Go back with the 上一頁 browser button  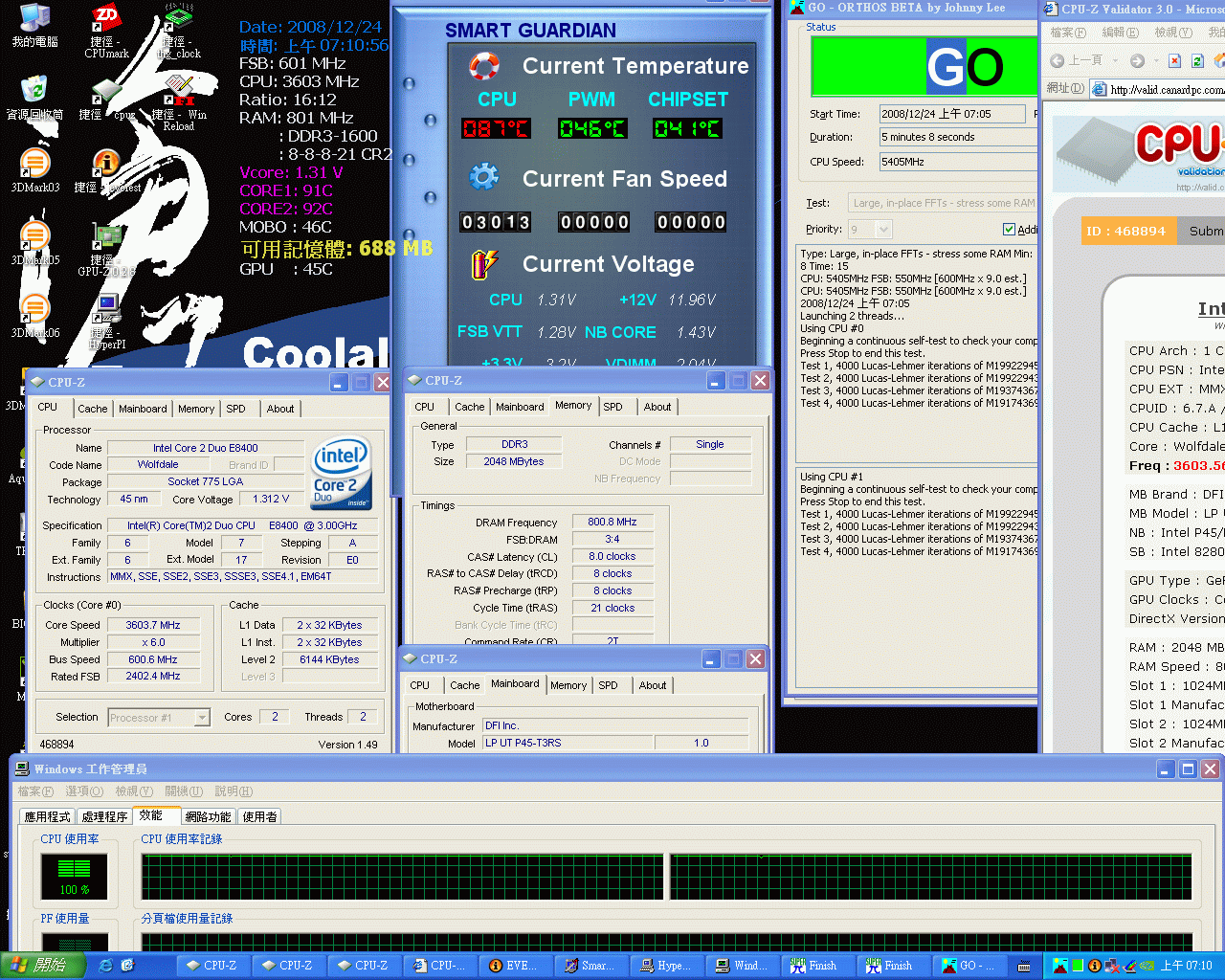pyautogui.click(x=1077, y=60)
